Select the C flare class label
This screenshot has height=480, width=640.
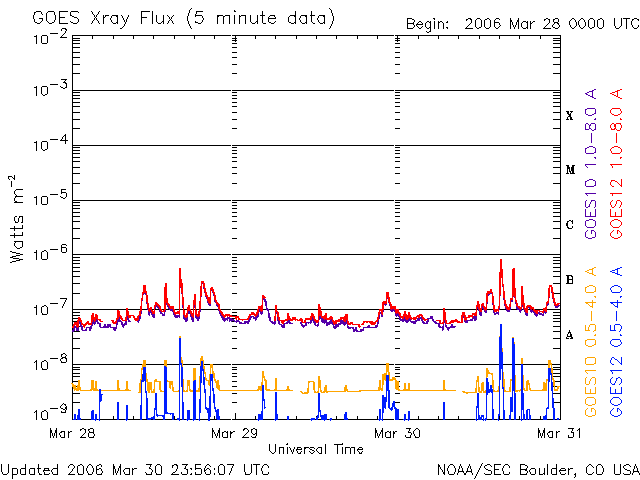tap(569, 225)
